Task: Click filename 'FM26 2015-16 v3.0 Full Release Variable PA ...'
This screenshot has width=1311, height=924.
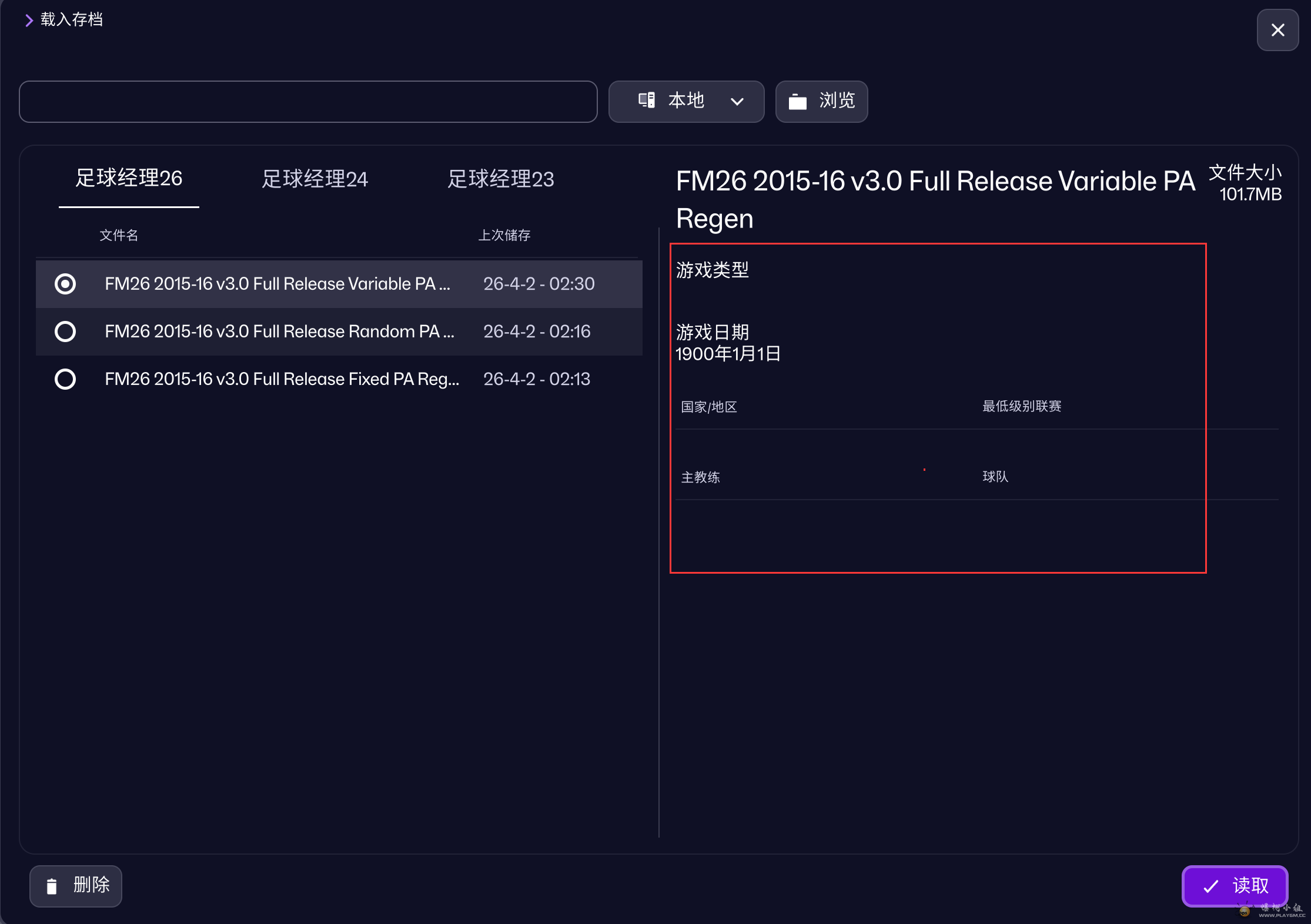Action: 277,284
